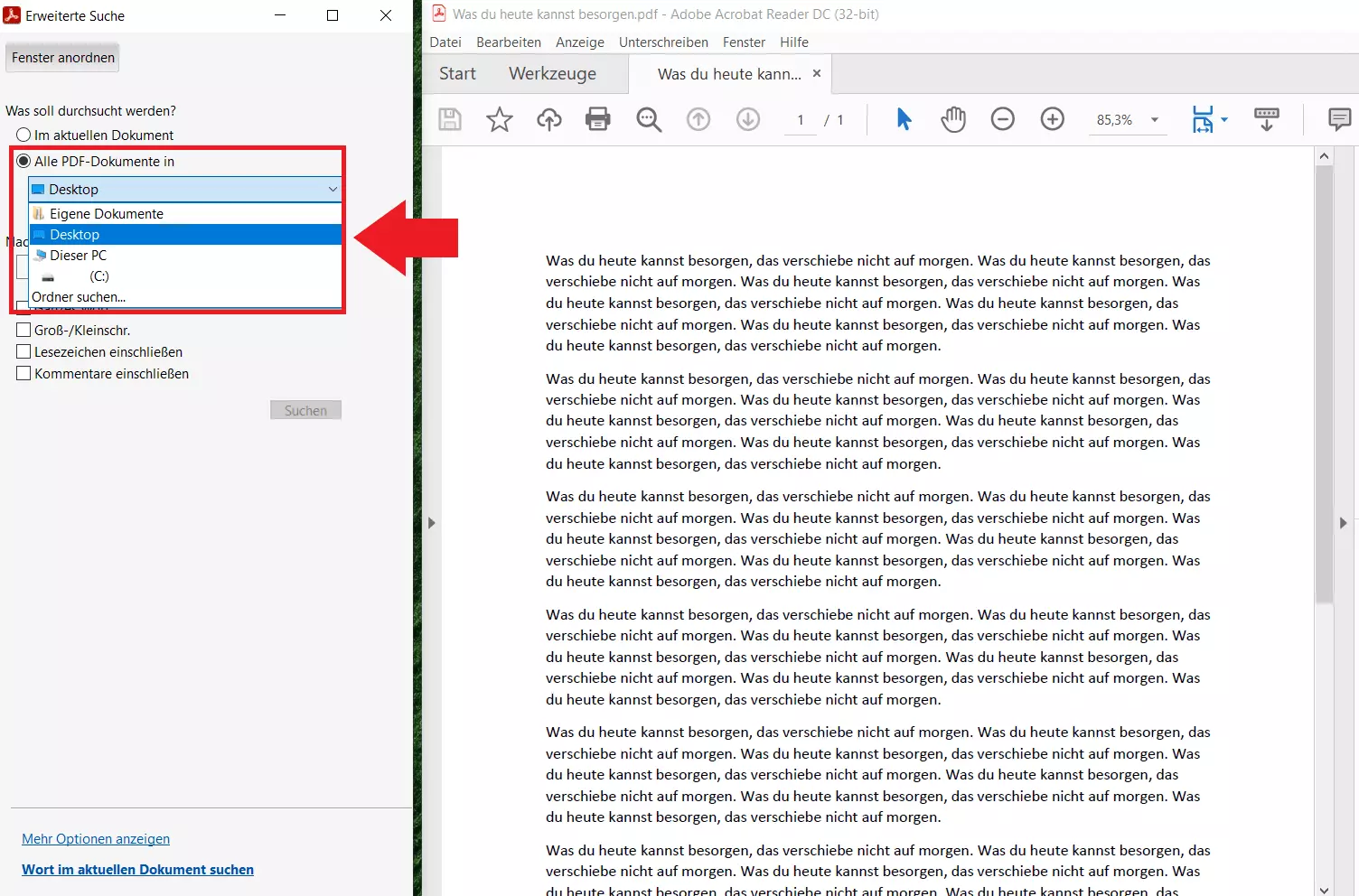The width and height of the screenshot is (1359, 896).
Task: Switch to the Start tab
Action: pos(457,73)
